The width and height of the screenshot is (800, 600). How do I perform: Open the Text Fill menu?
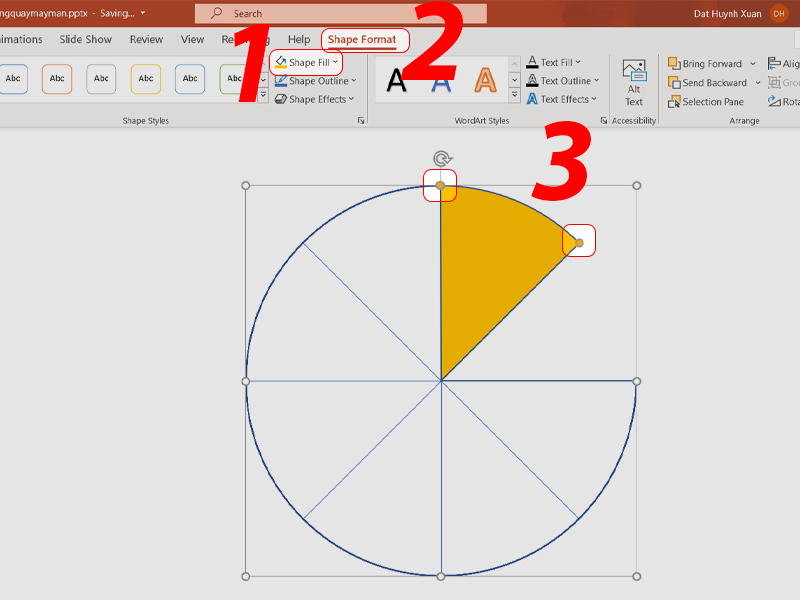tap(557, 63)
